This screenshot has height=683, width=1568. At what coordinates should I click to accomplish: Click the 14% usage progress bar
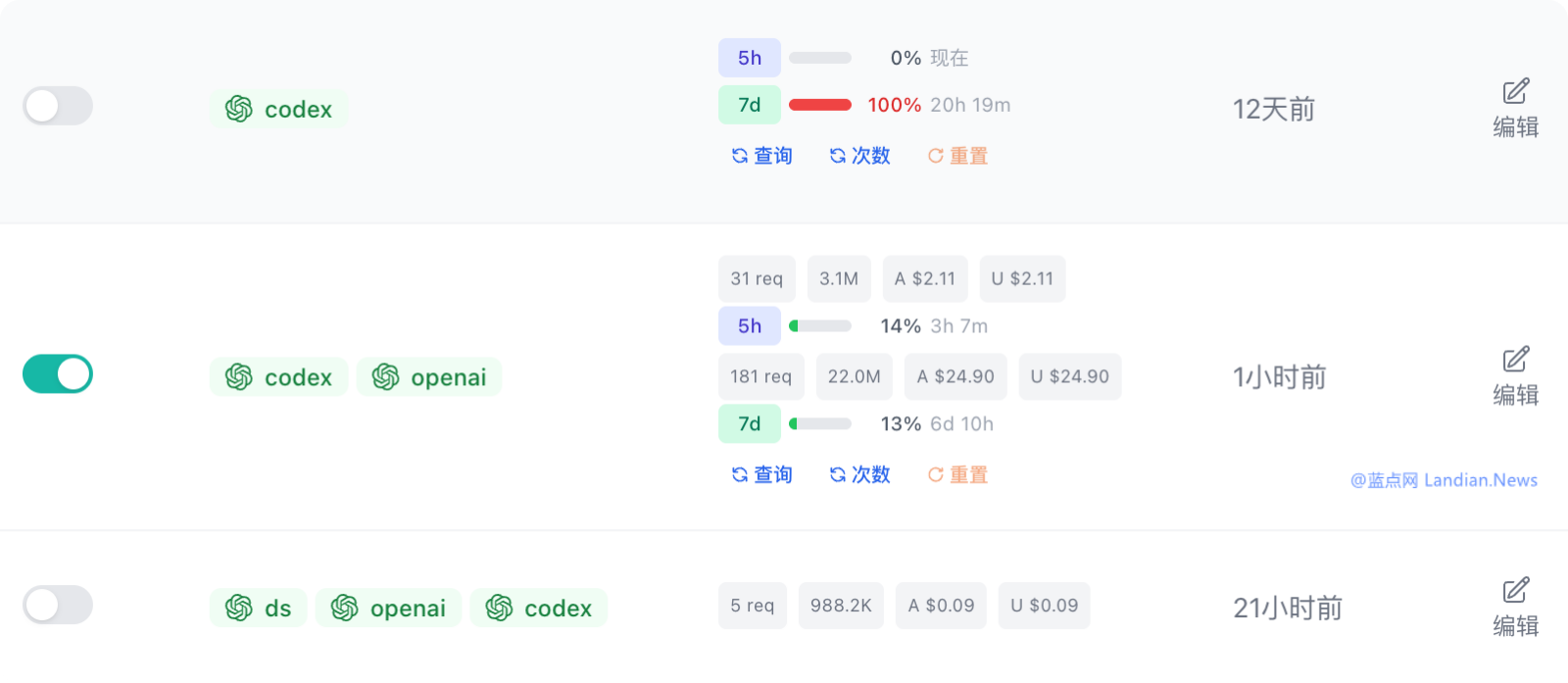point(820,325)
